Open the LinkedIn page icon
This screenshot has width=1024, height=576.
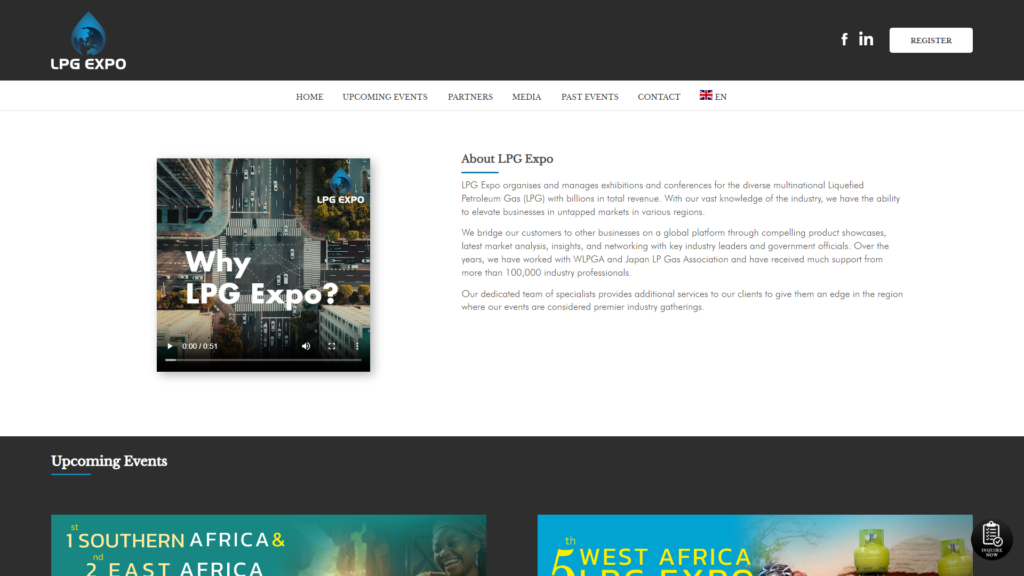point(866,39)
